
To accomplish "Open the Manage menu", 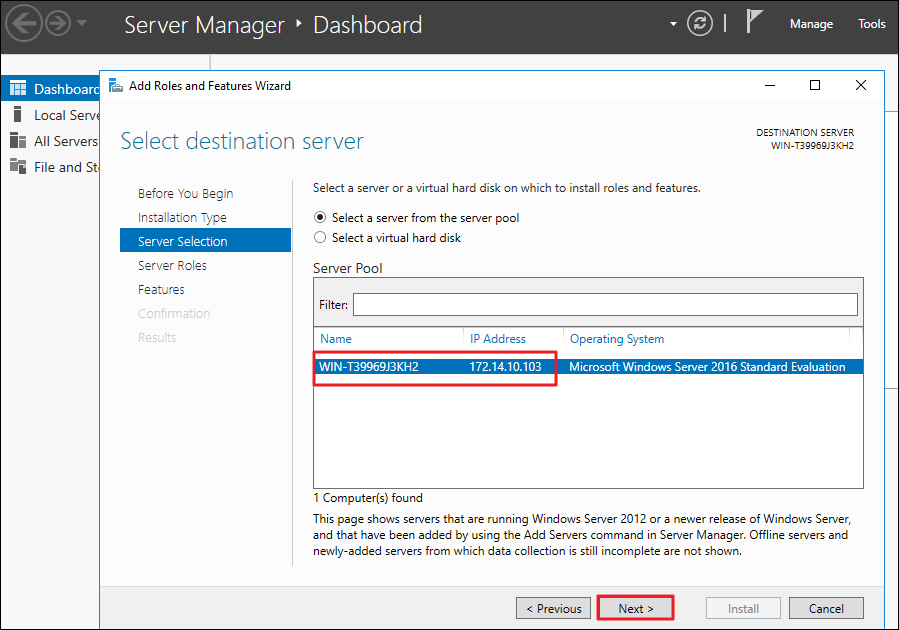I will (x=811, y=24).
